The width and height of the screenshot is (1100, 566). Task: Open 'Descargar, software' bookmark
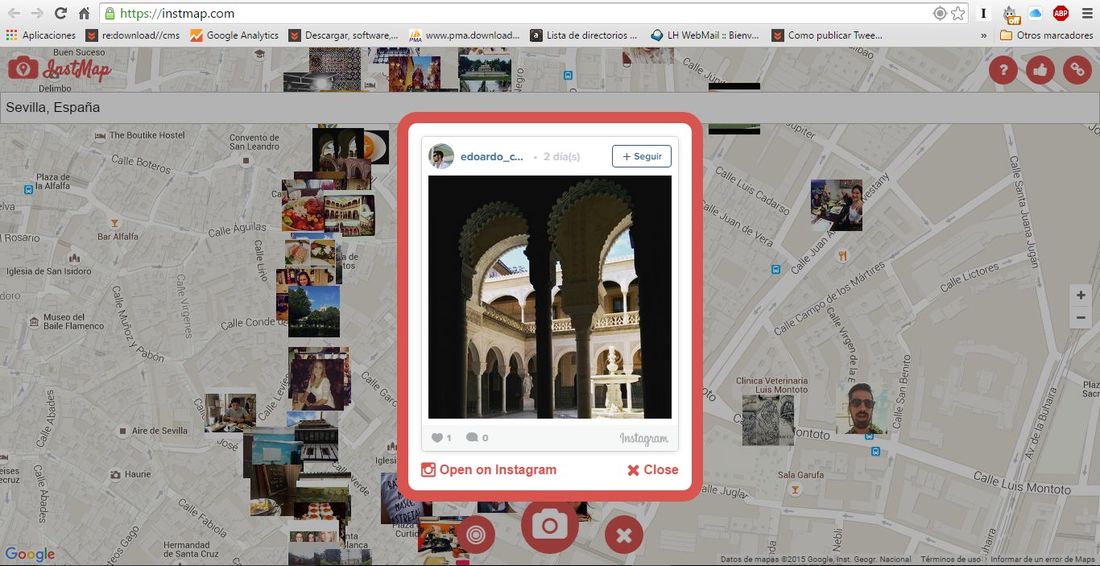(344, 35)
